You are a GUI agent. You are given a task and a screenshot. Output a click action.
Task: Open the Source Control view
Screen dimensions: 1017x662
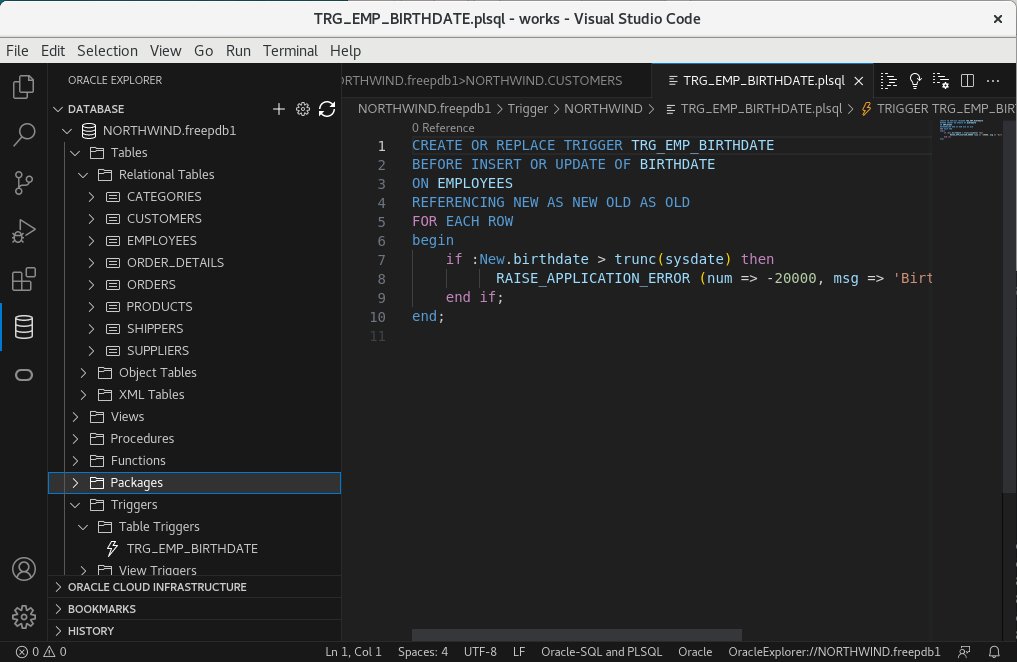(23, 183)
